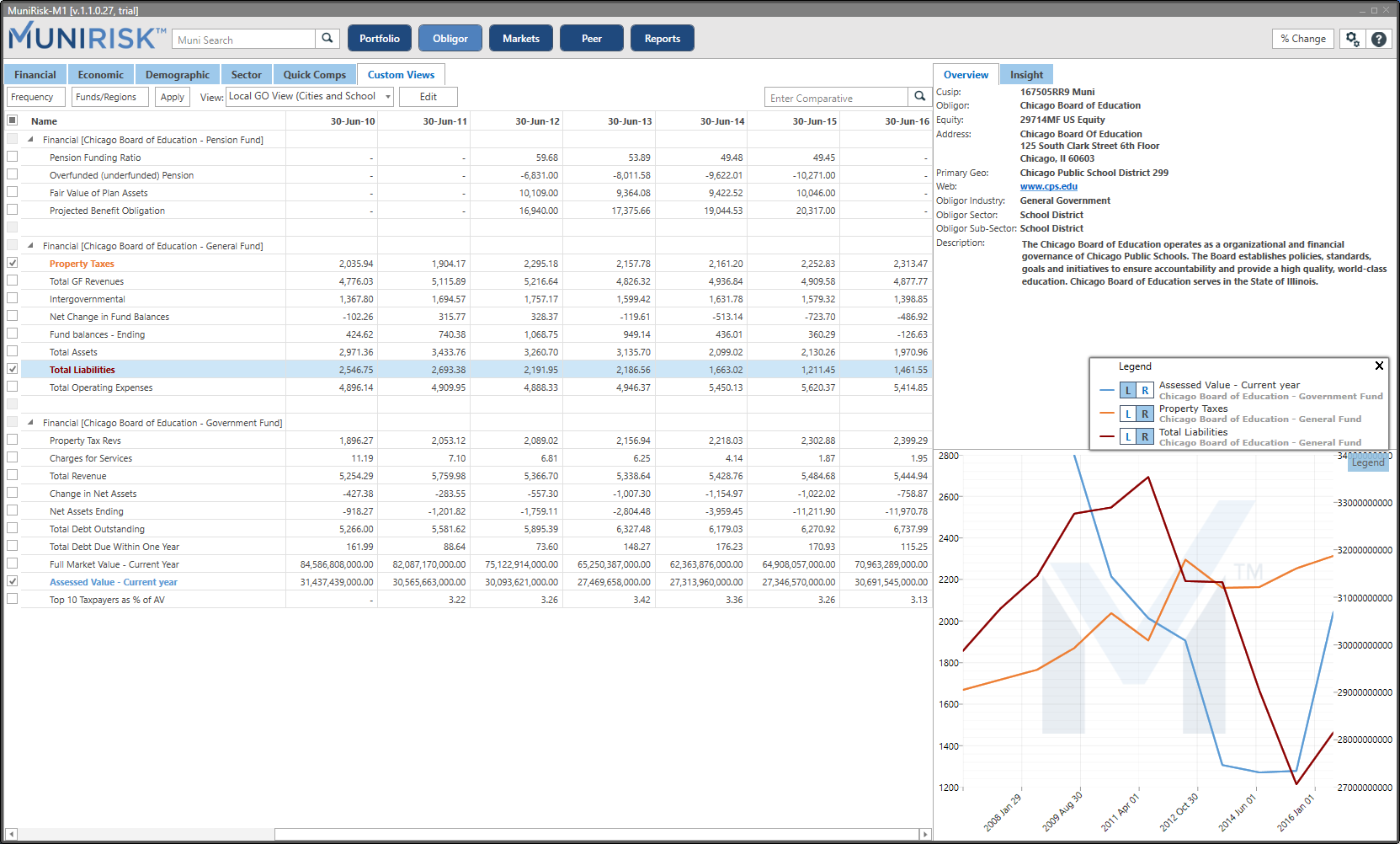Screen dimensions: 1400x844
Task: Select the Custom Views tab
Action: (x=401, y=75)
